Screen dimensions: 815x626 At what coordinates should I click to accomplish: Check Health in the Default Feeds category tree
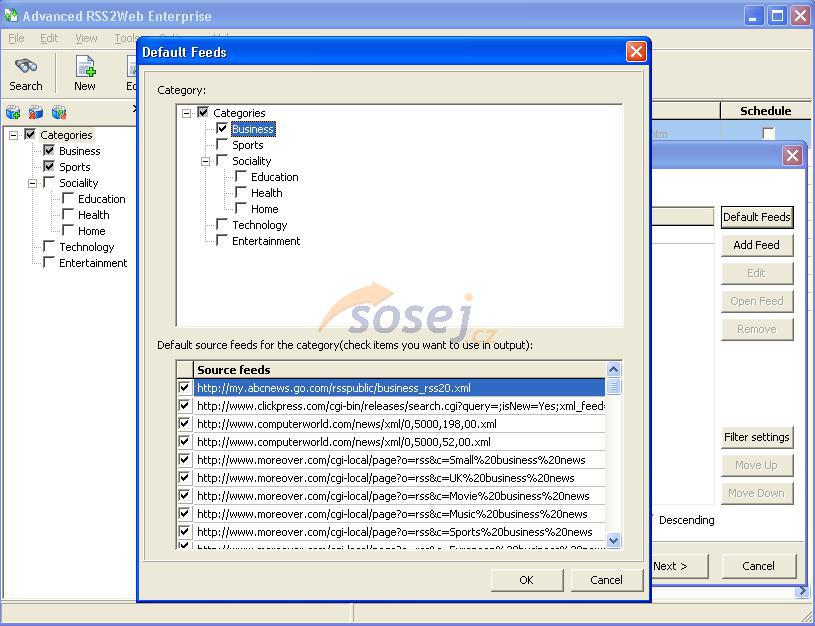coord(241,193)
